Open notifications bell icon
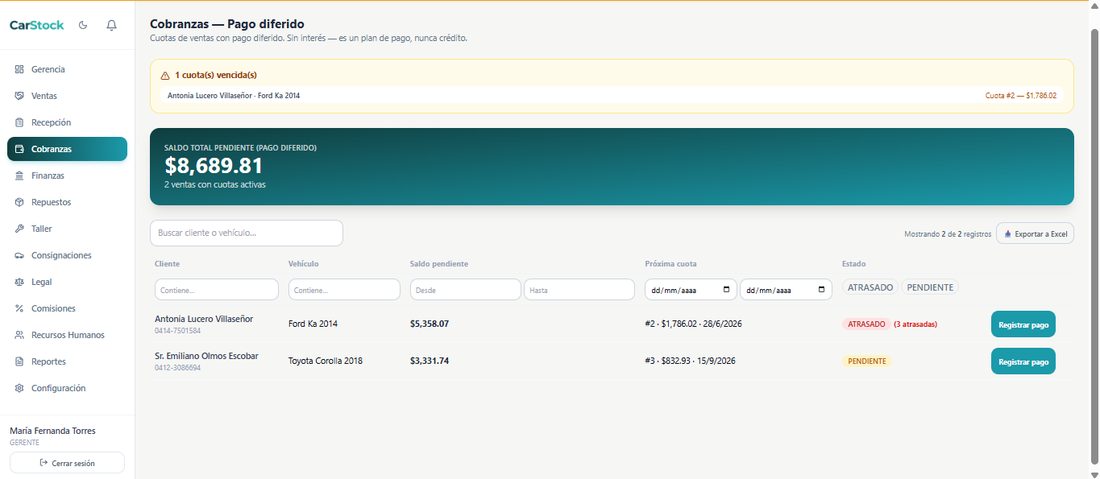1100x479 pixels. click(112, 25)
